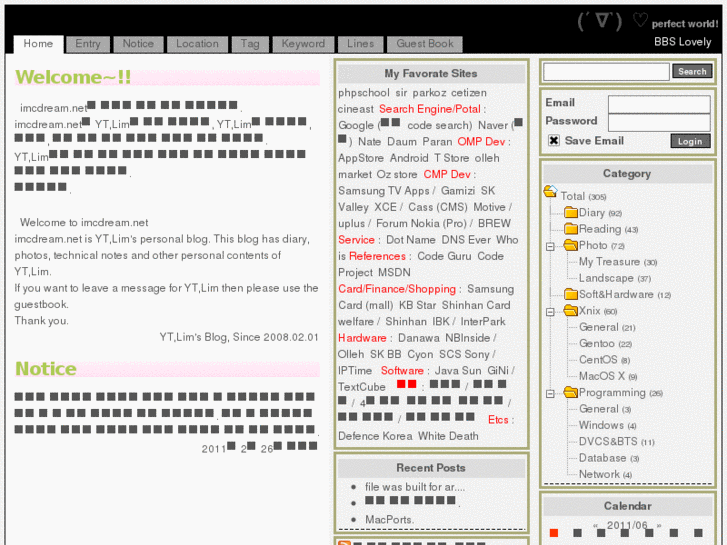Open the code search link
The image size is (727, 545).
pos(438,125)
